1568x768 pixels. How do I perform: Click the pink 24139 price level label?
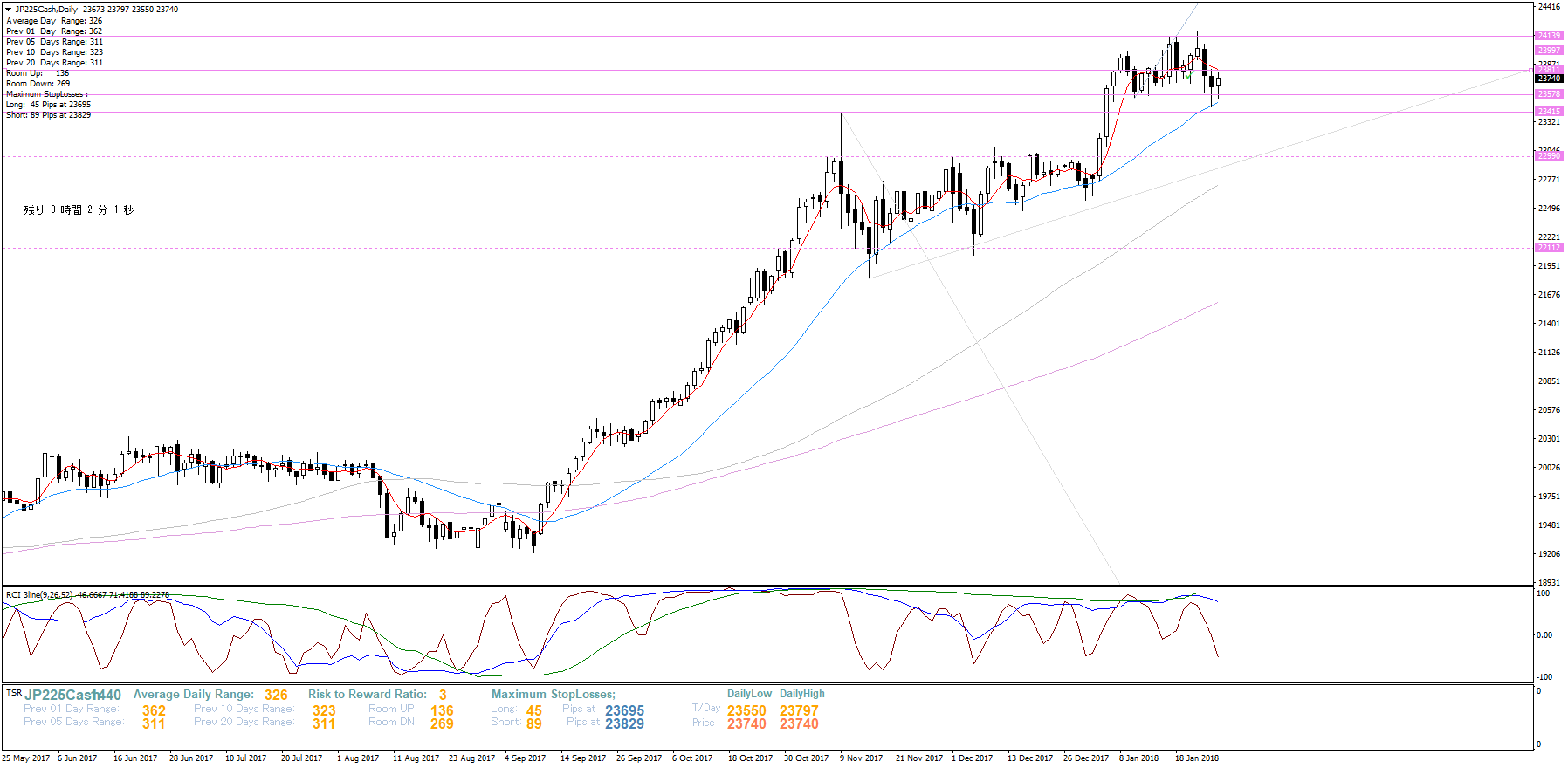pyautogui.click(x=1549, y=36)
